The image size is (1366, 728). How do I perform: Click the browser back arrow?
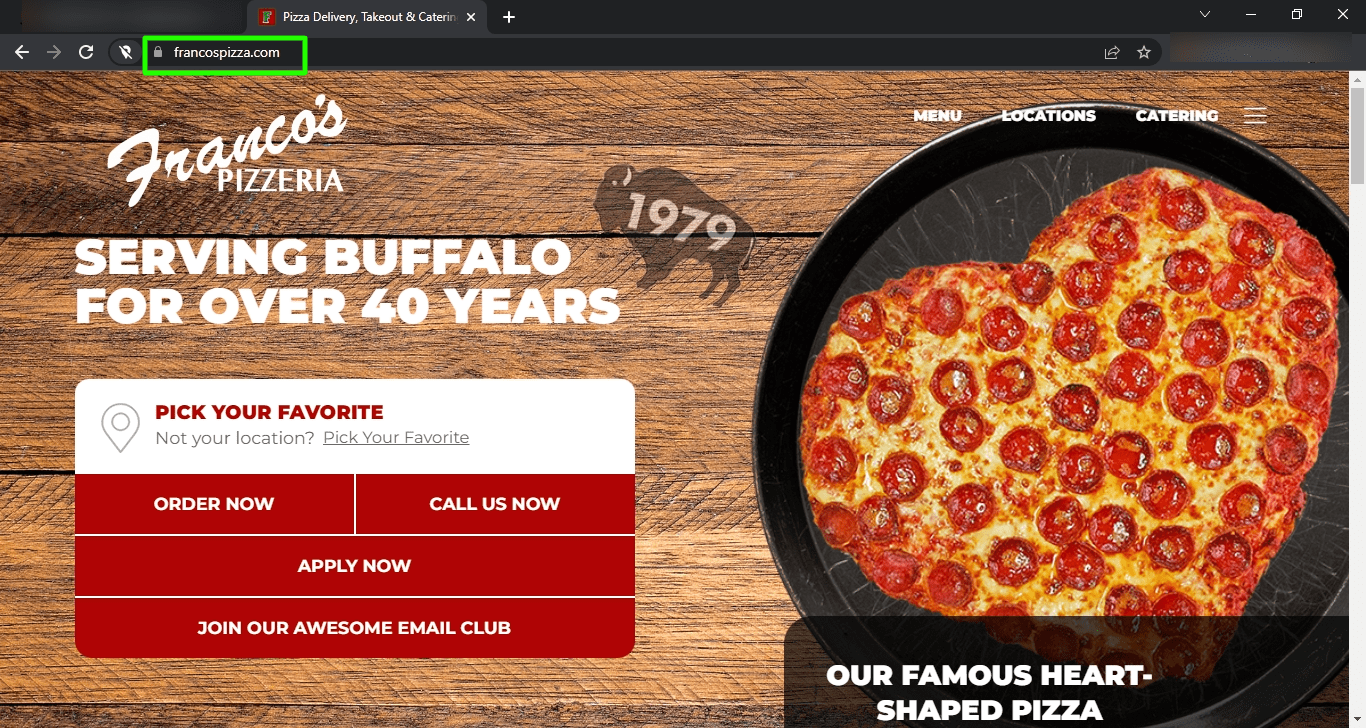pyautogui.click(x=22, y=52)
